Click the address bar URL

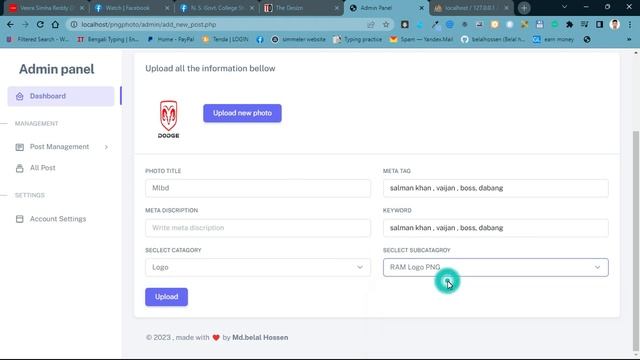[149, 24]
